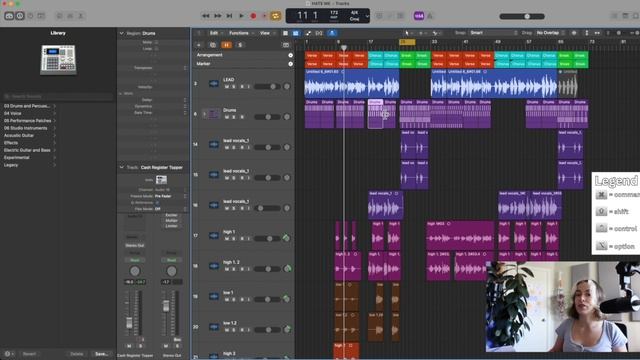Viewport: 640px width, 360px height.
Task: Adjust the master volume slider
Action: click(x=522, y=16)
